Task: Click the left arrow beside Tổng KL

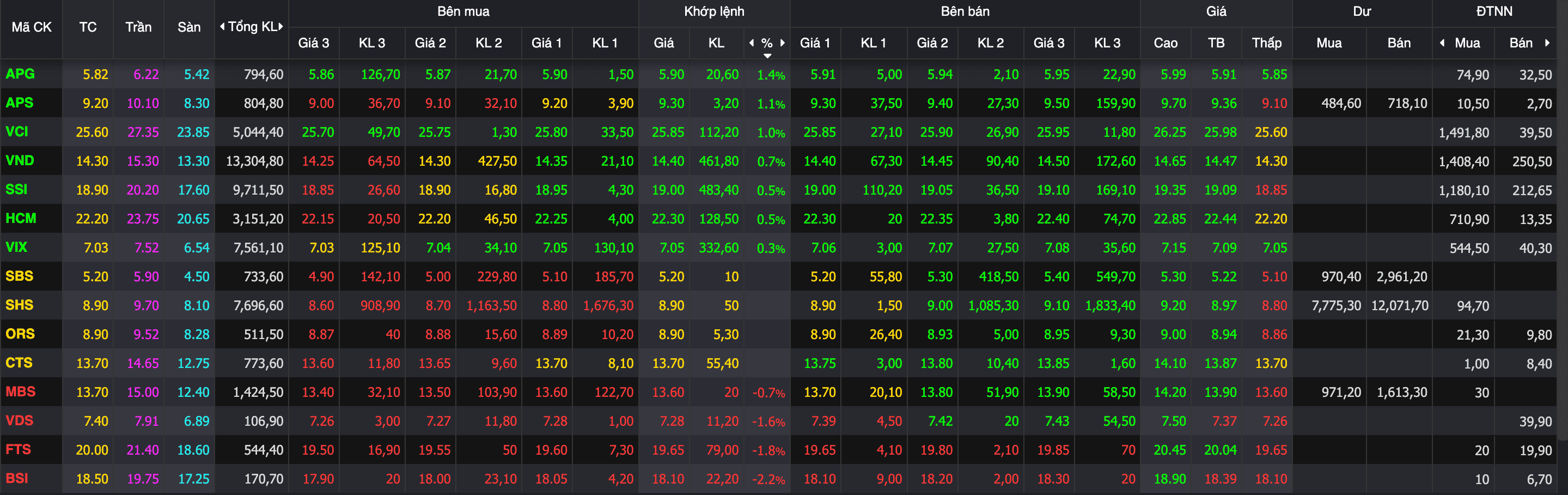Action: [222, 26]
